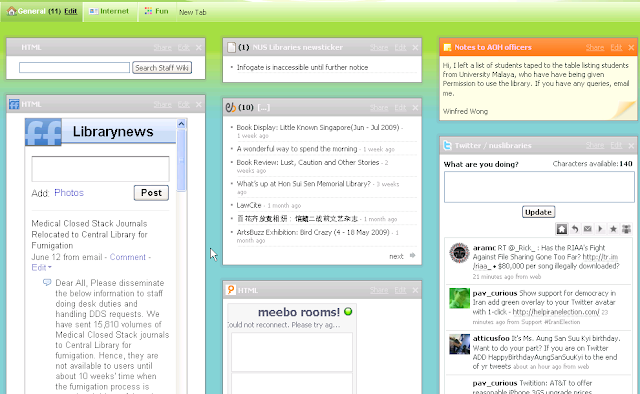Image resolution: width=640 pixels, height=394 pixels.
Task: Open the Edit dropdown under the Medical Closed Stack post
Action: point(41,267)
